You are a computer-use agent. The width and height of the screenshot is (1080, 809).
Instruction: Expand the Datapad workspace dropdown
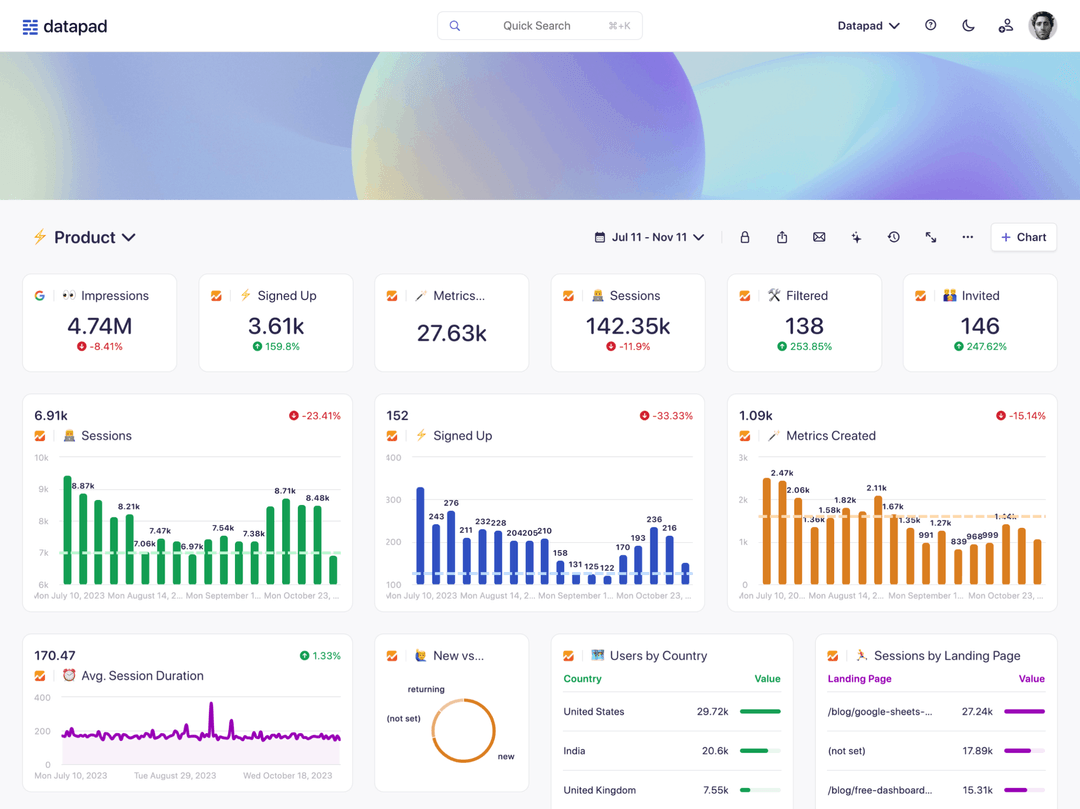868,25
